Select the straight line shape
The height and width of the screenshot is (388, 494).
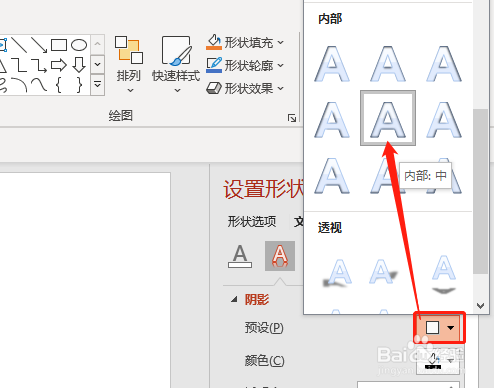click(19, 45)
